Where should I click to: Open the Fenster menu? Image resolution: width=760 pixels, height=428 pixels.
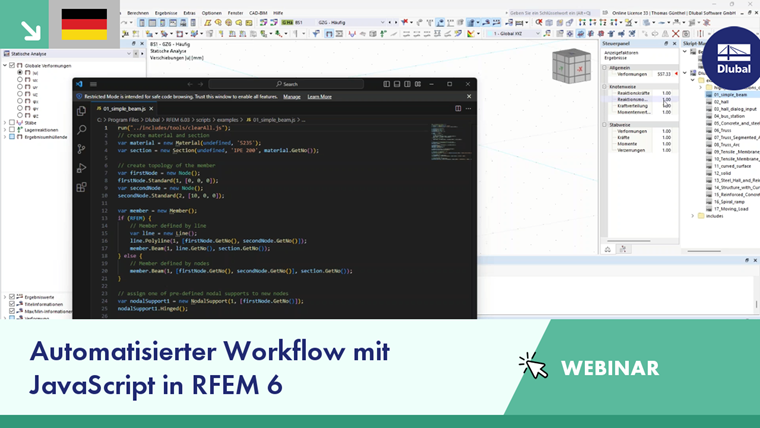click(236, 13)
